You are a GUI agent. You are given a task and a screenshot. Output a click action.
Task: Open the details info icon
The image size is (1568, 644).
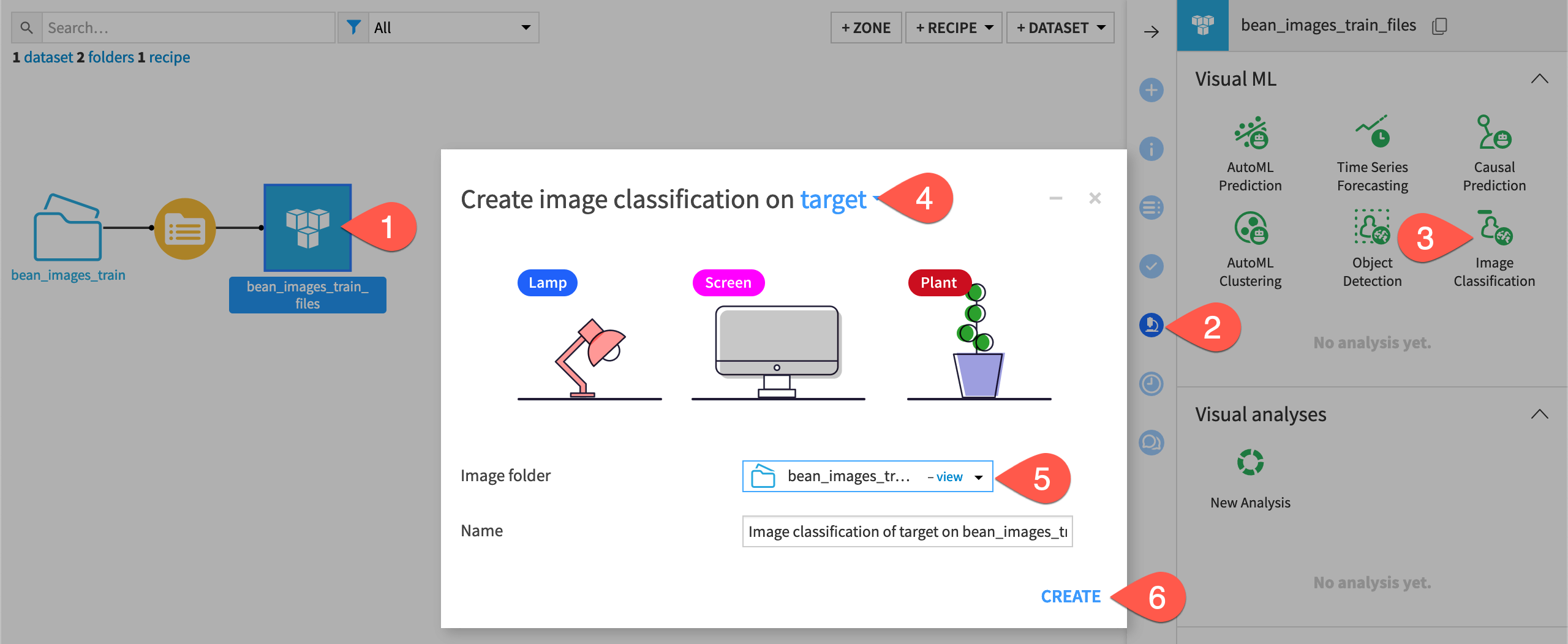1151,148
